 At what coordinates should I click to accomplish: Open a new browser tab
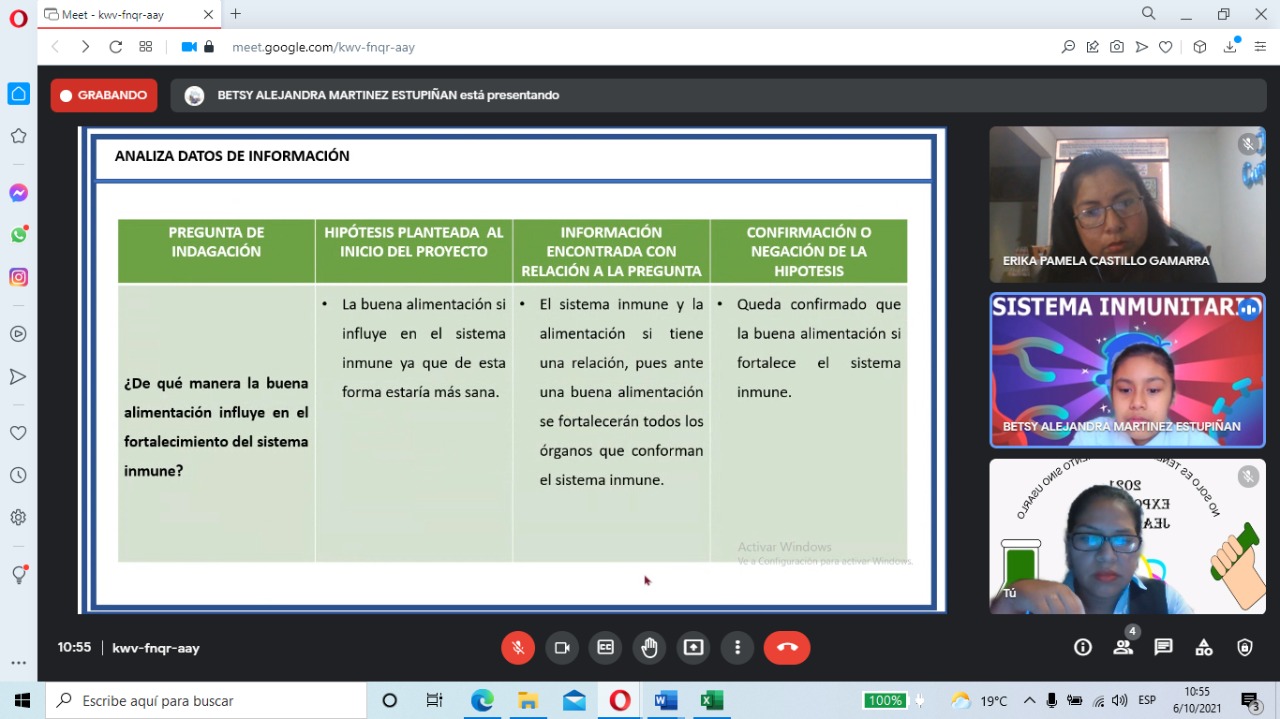236,14
